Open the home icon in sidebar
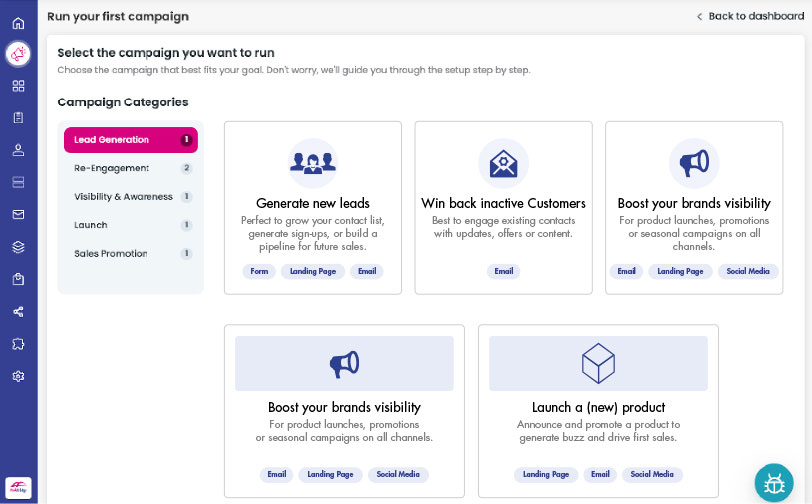The width and height of the screenshot is (812, 504). tap(18, 23)
